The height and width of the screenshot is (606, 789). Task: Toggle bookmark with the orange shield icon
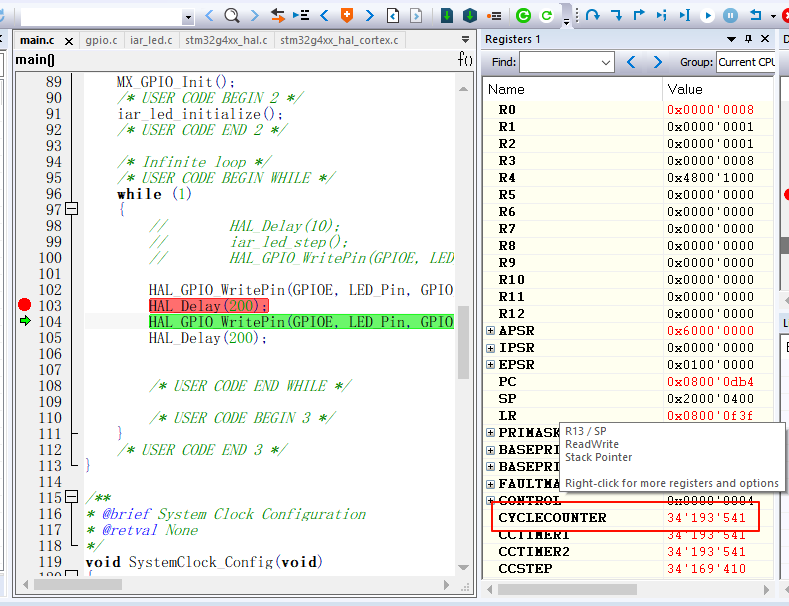coord(347,16)
